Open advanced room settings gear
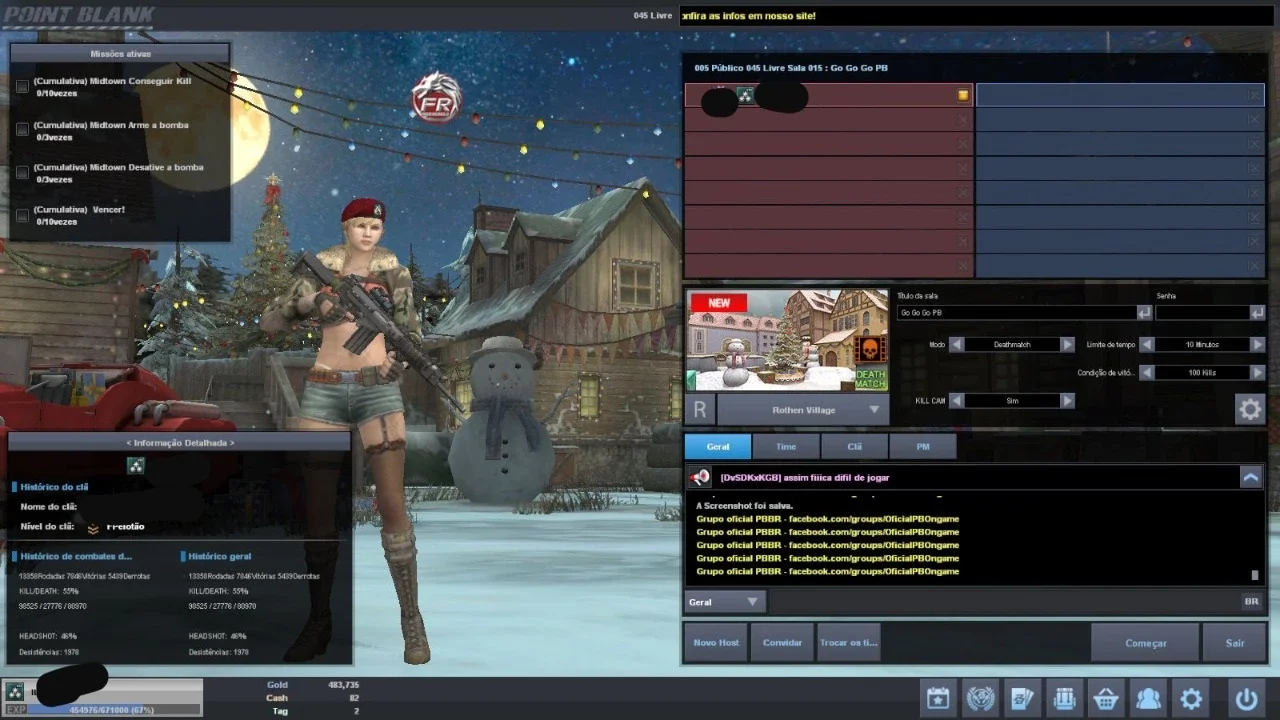Viewport: 1280px width, 720px height. pos(1250,408)
